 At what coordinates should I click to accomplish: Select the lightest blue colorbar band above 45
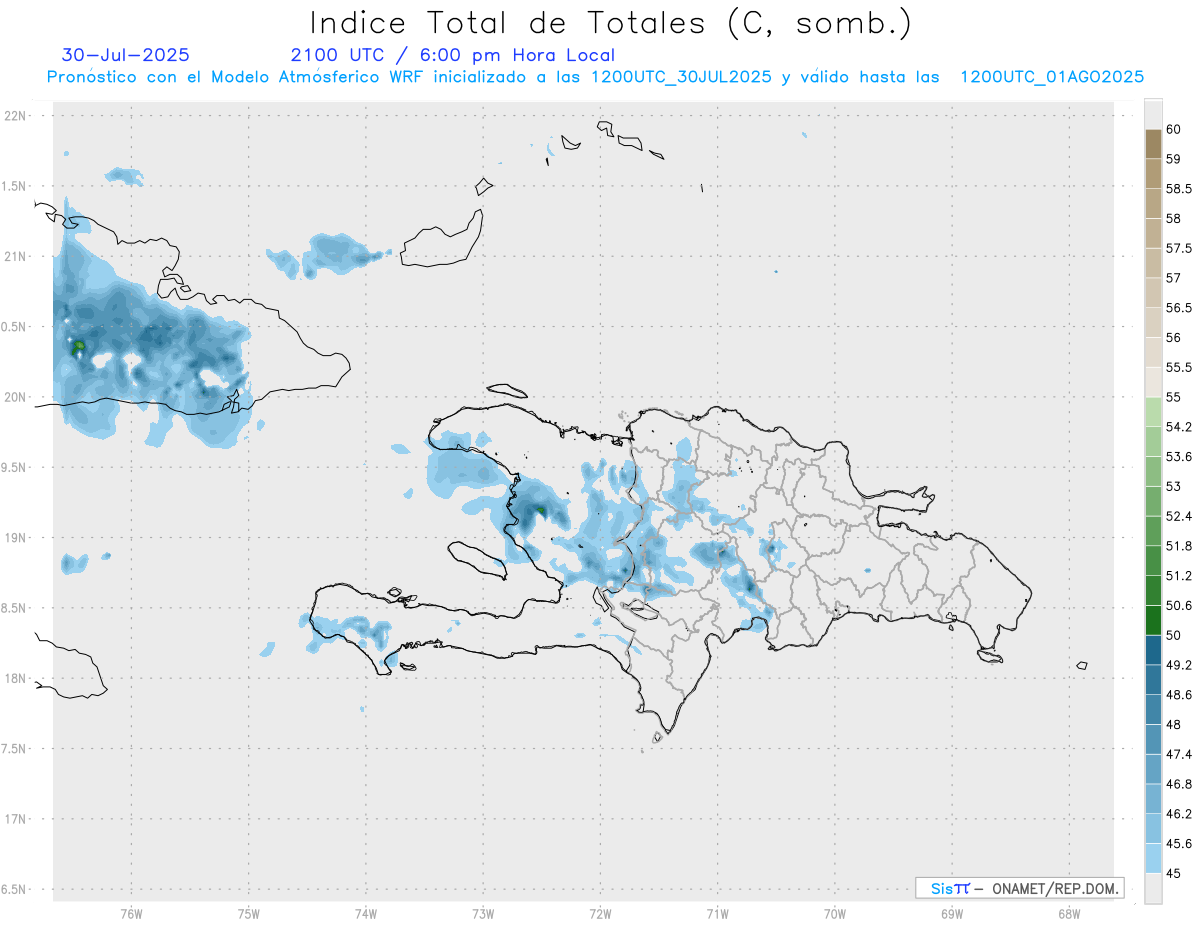pos(1153,858)
